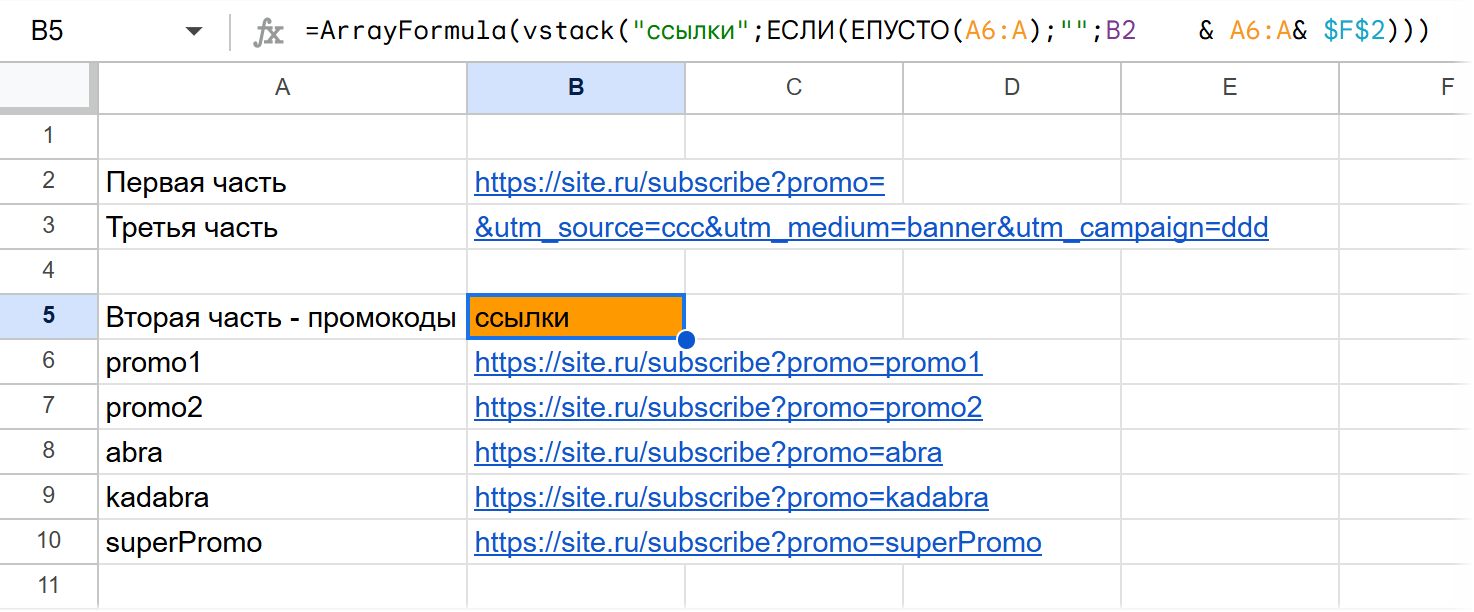This screenshot has width=1474, height=612.
Task: Click the blue fill handle on B5
Action: point(686,340)
